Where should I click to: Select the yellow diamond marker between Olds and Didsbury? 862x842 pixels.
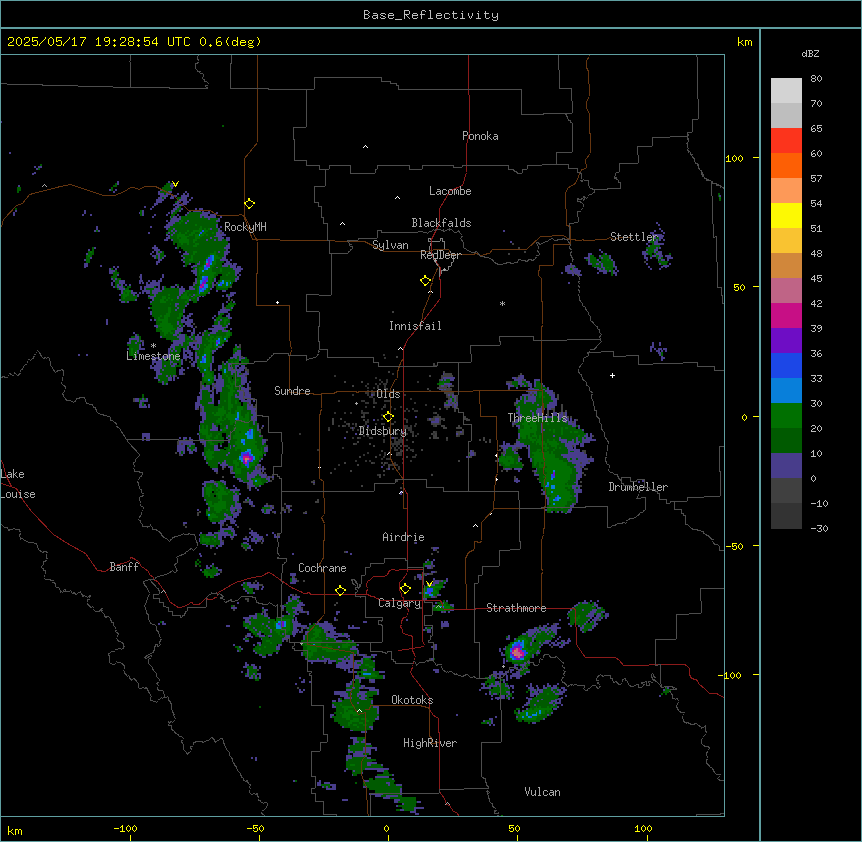tap(388, 417)
